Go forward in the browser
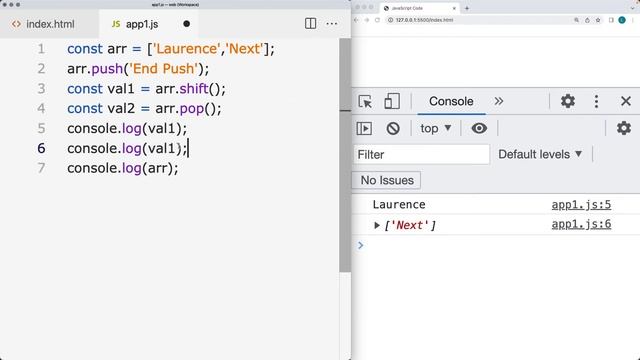 [367, 20]
